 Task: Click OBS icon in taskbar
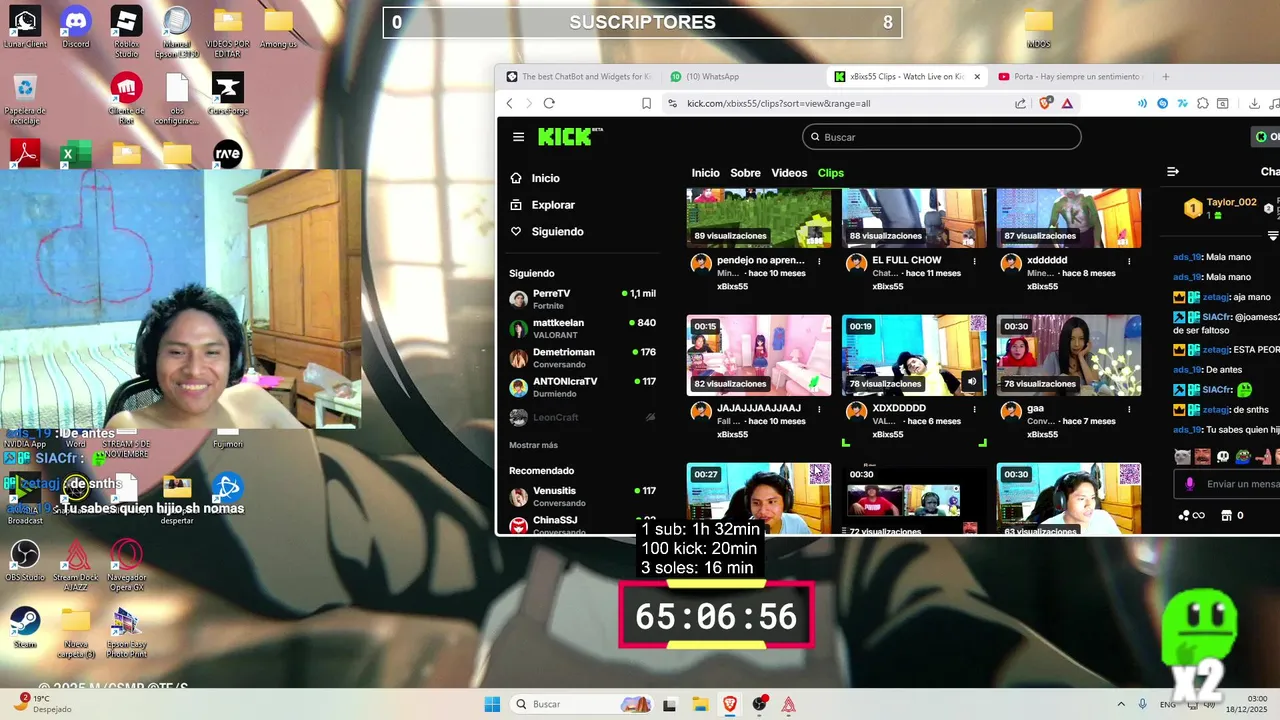point(760,704)
